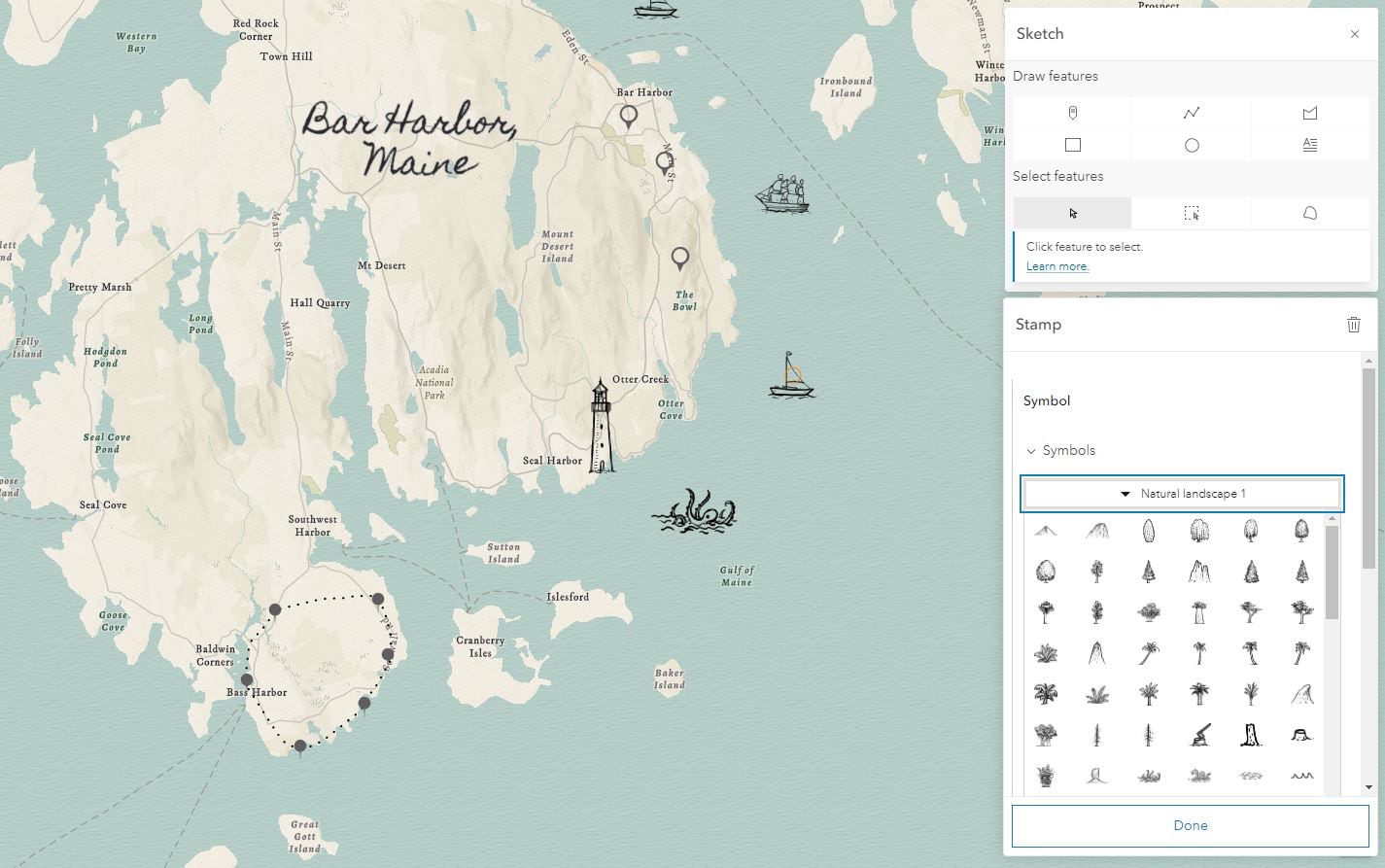
Task: Select the rectangle drawing tool
Action: point(1072,144)
